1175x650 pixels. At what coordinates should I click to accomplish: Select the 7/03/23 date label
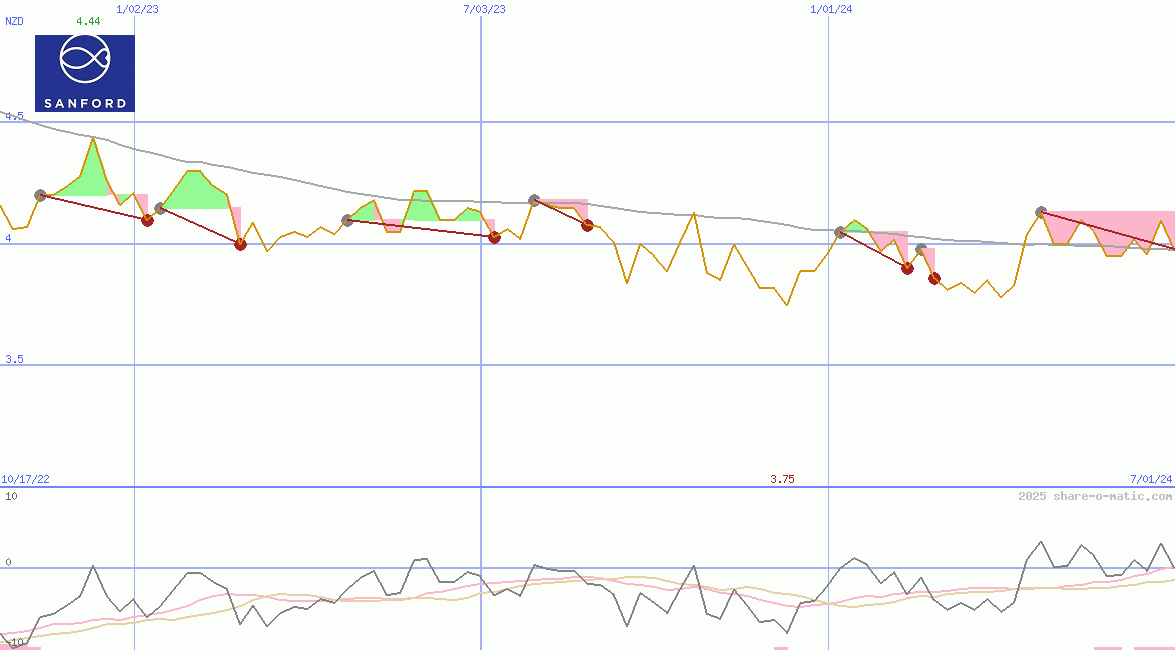[484, 9]
